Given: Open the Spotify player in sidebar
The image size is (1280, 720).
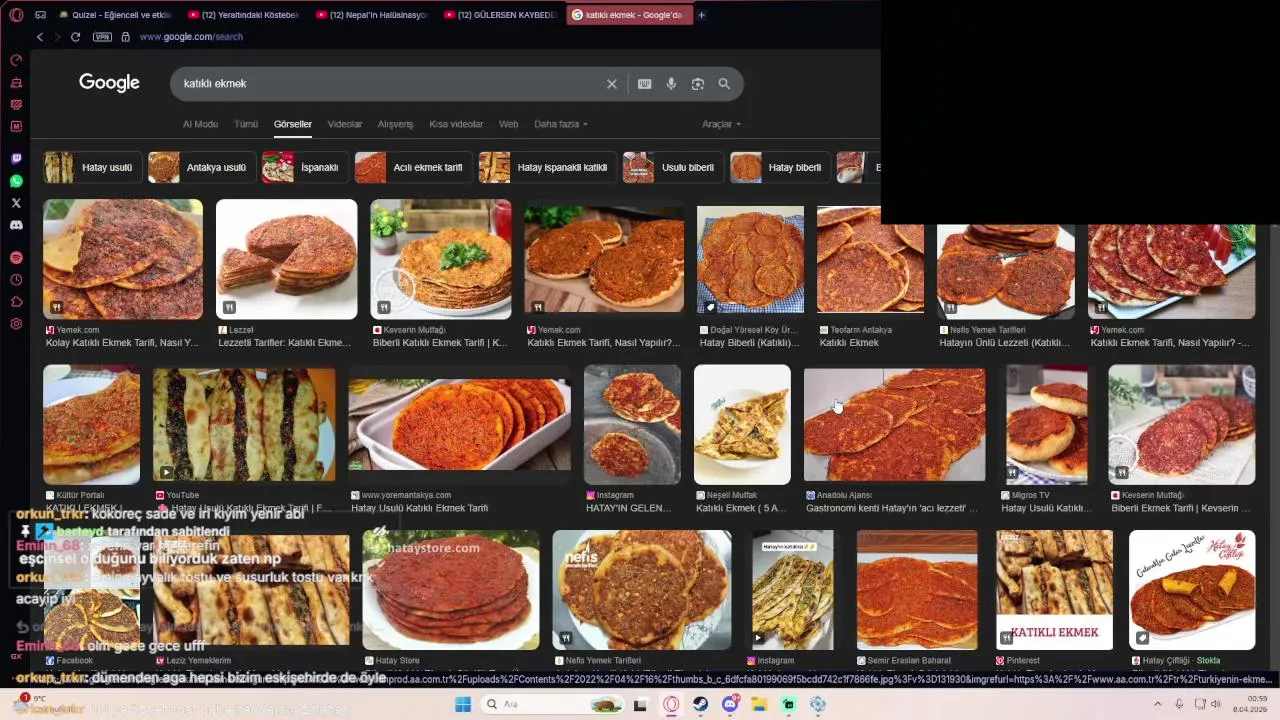Looking at the screenshot, I should (16, 258).
